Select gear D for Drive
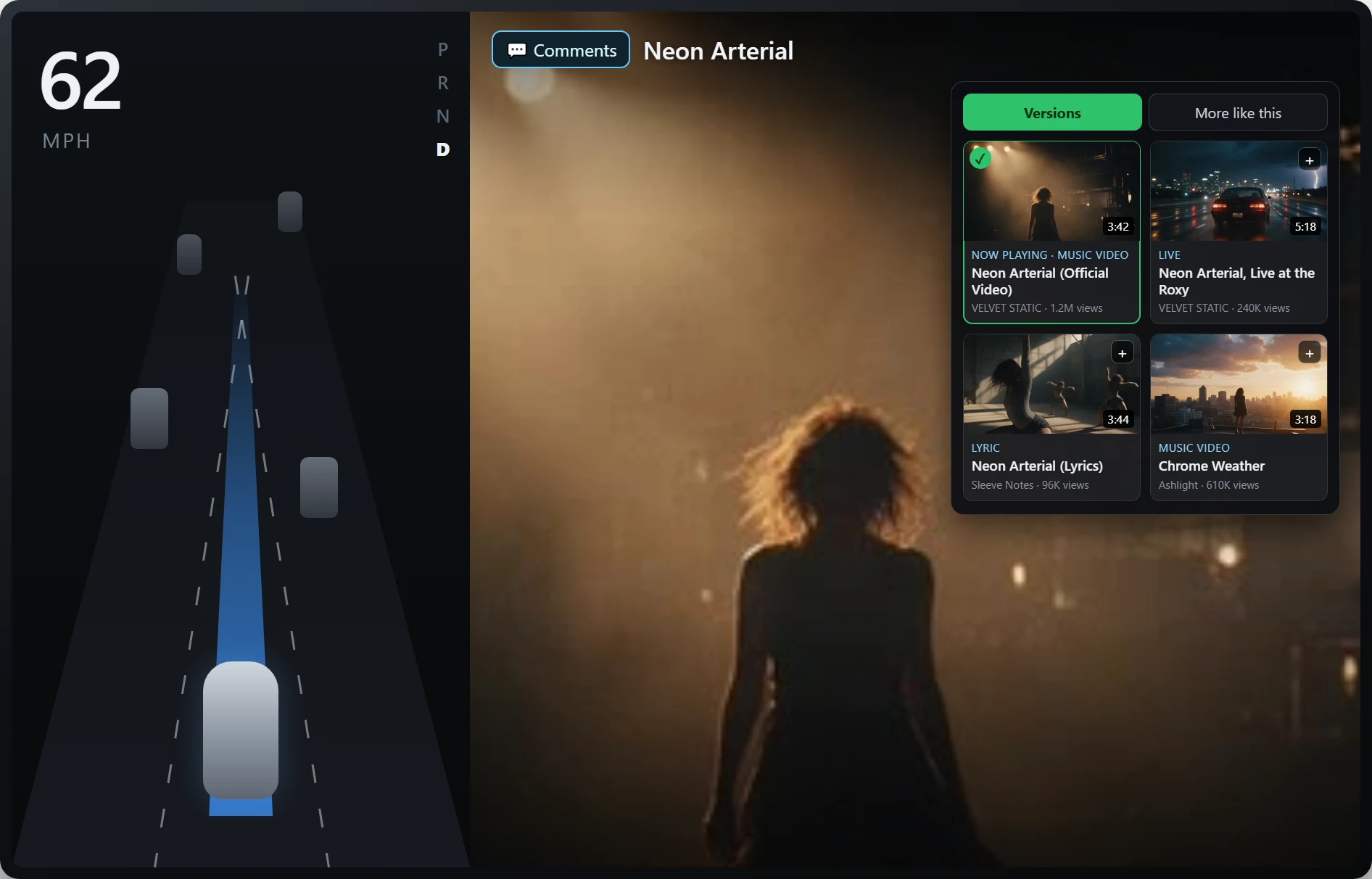Viewport: 1372px width, 879px height. point(443,149)
